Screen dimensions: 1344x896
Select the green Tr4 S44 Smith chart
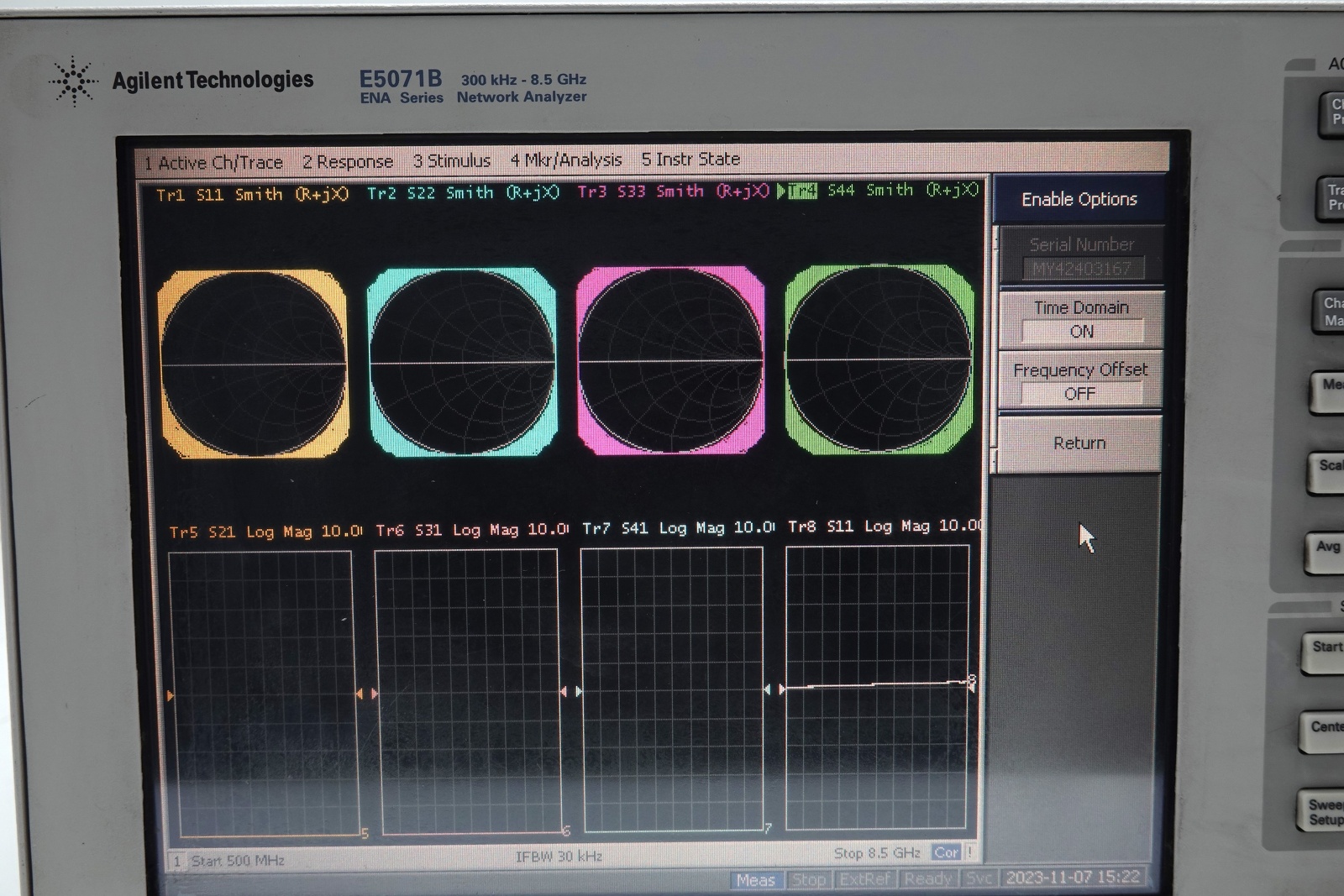coord(879,359)
